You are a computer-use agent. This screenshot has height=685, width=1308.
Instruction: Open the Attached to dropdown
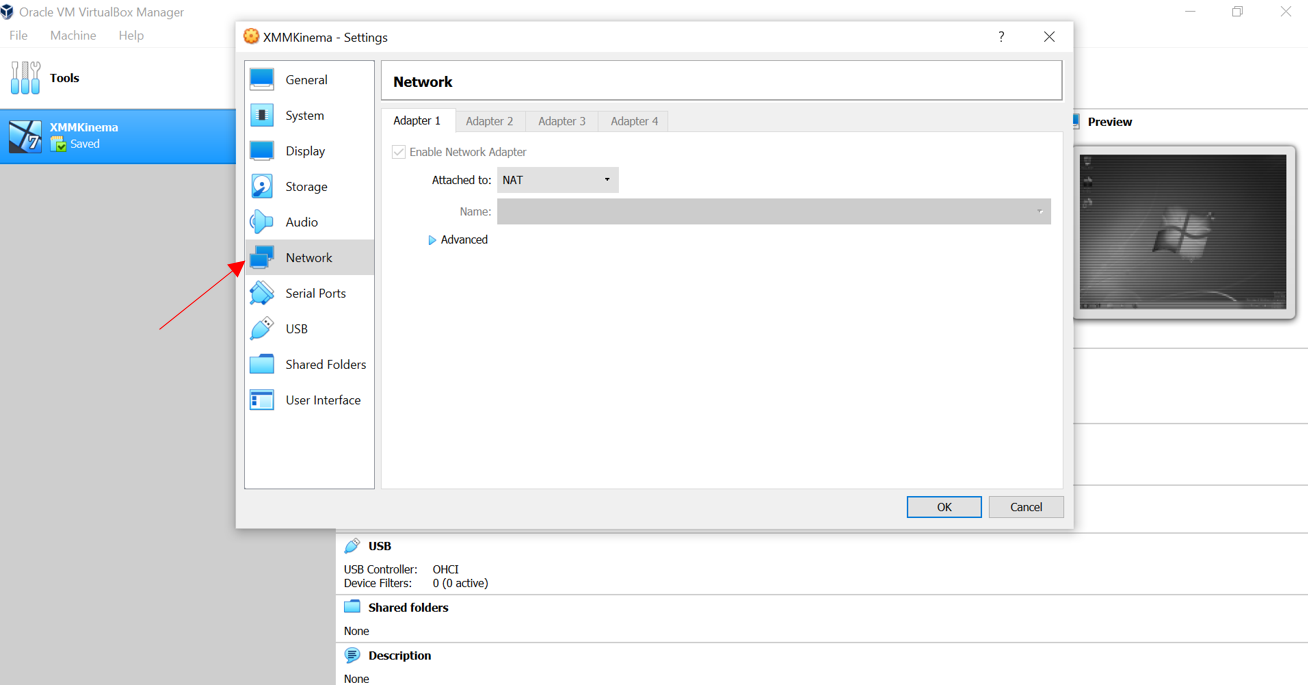[x=557, y=180]
